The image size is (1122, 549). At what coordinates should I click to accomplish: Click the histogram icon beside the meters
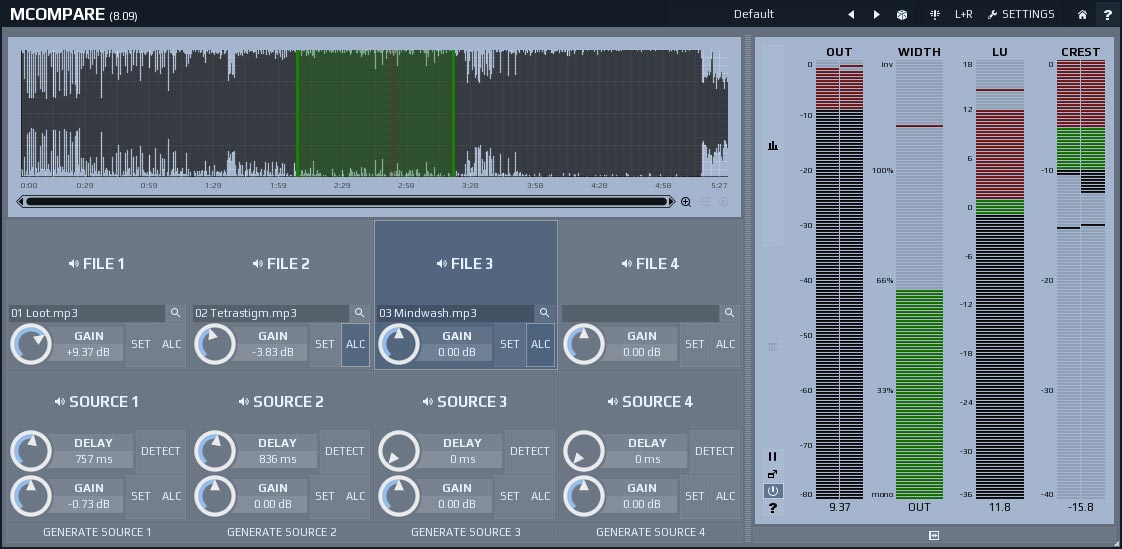point(772,146)
